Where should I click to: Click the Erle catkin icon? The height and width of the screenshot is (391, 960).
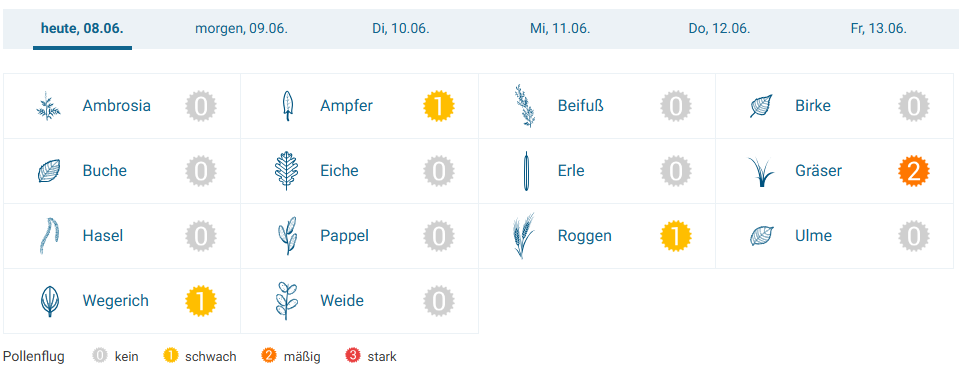tap(526, 171)
